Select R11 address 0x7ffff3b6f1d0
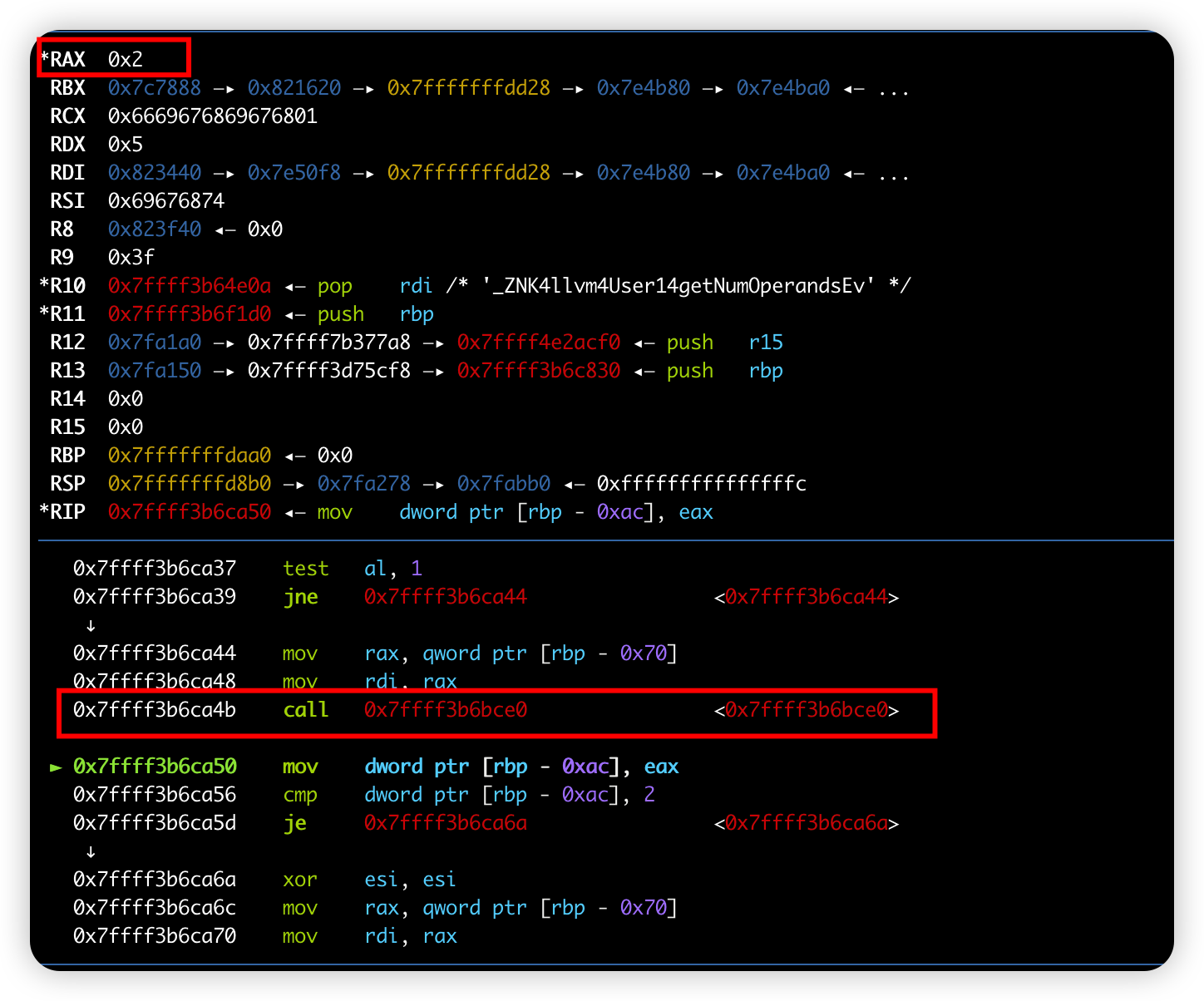Viewport: 1204px width, 1001px height. (190, 314)
